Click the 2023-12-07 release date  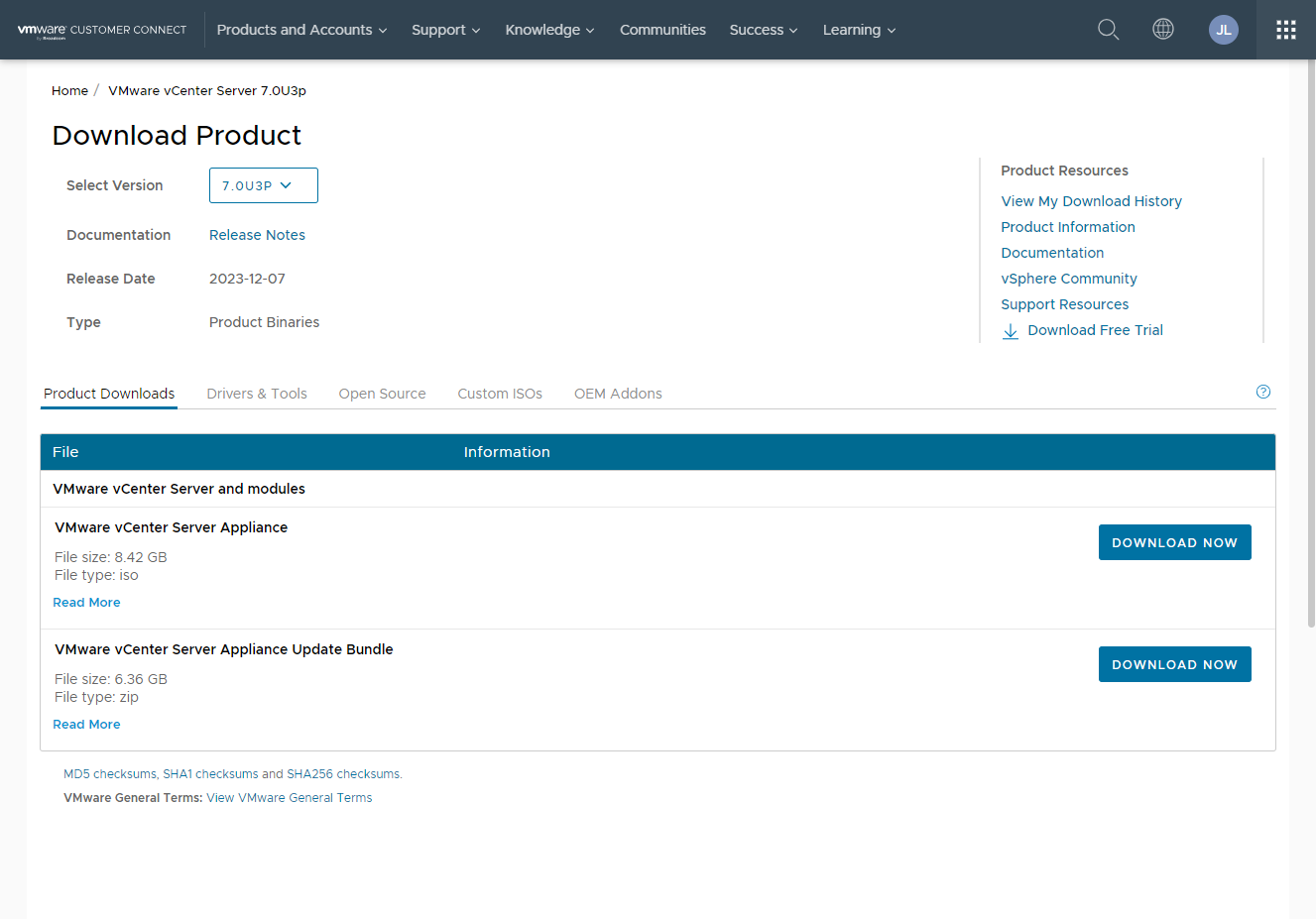click(x=247, y=279)
